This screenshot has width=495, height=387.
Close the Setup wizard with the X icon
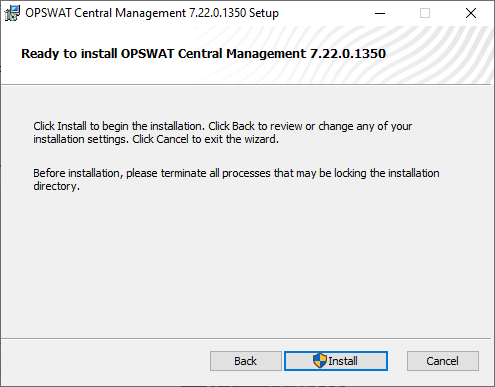[x=471, y=13]
